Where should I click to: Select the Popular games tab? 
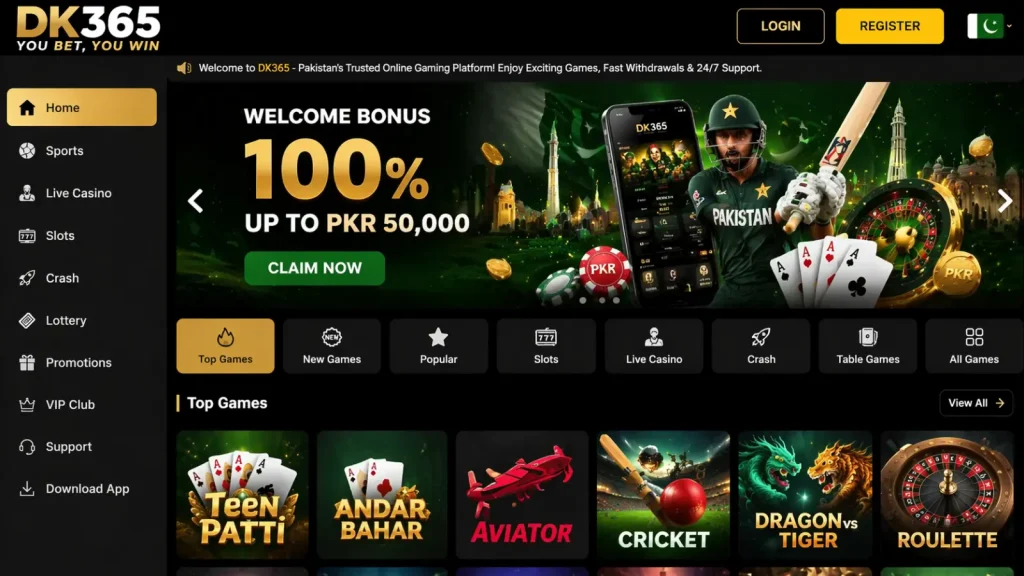pos(439,346)
